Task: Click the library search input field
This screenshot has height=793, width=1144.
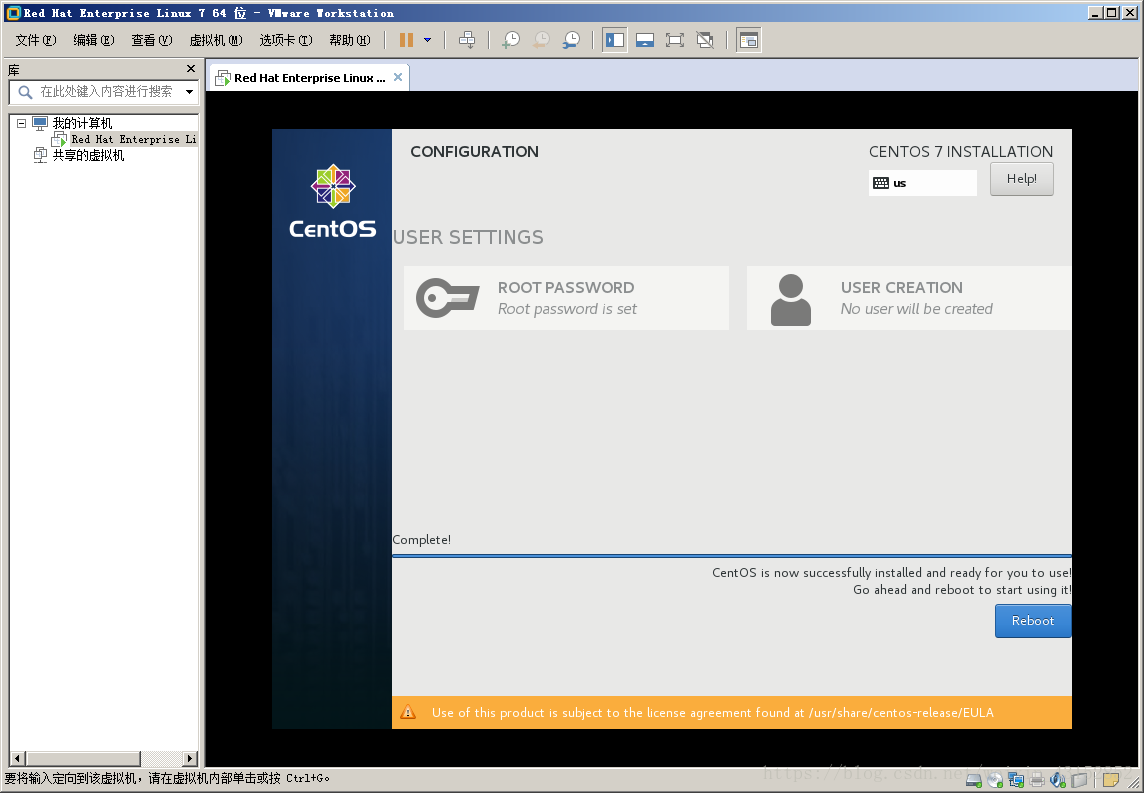Action: [x=106, y=92]
